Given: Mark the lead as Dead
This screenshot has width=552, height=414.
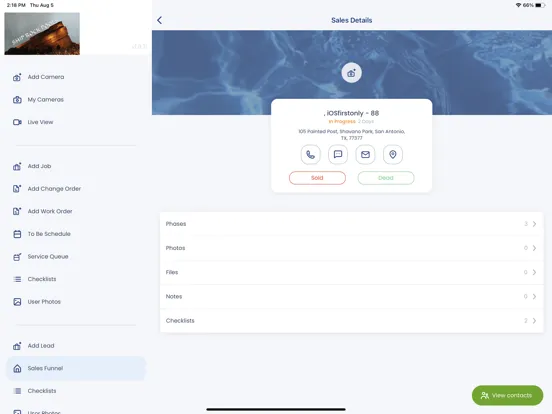Looking at the screenshot, I should click(386, 178).
